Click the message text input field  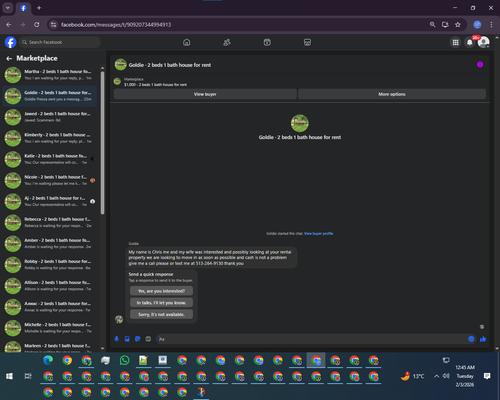311,339
